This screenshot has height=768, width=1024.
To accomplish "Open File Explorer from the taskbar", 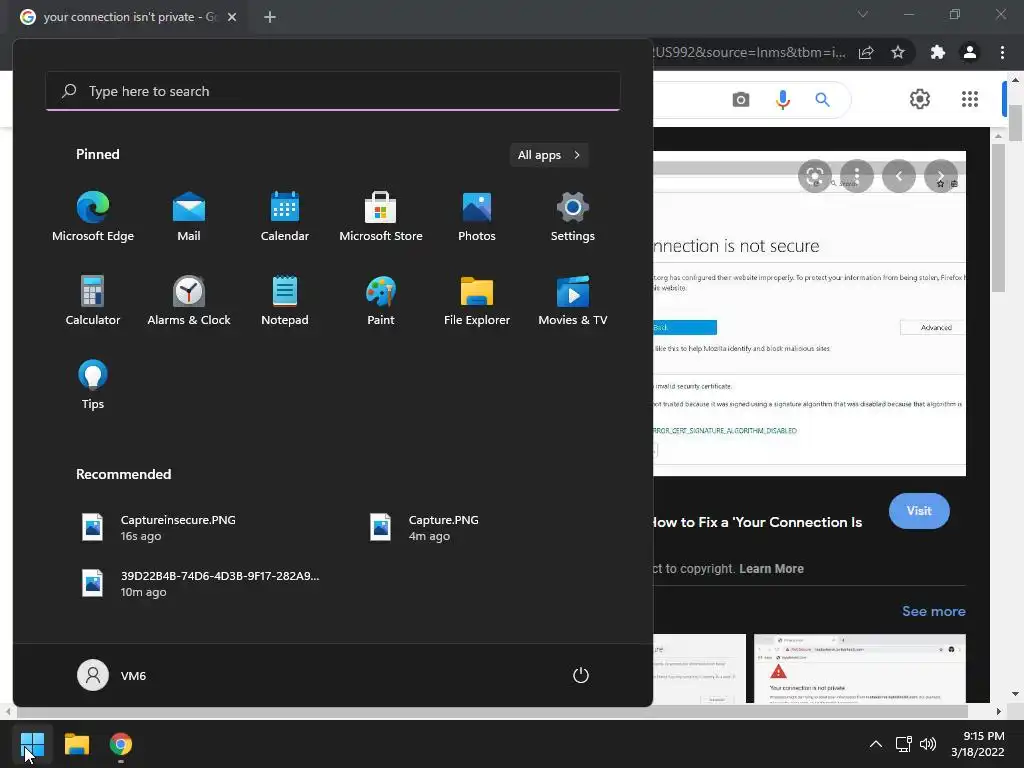I will pyautogui.click(x=77, y=744).
